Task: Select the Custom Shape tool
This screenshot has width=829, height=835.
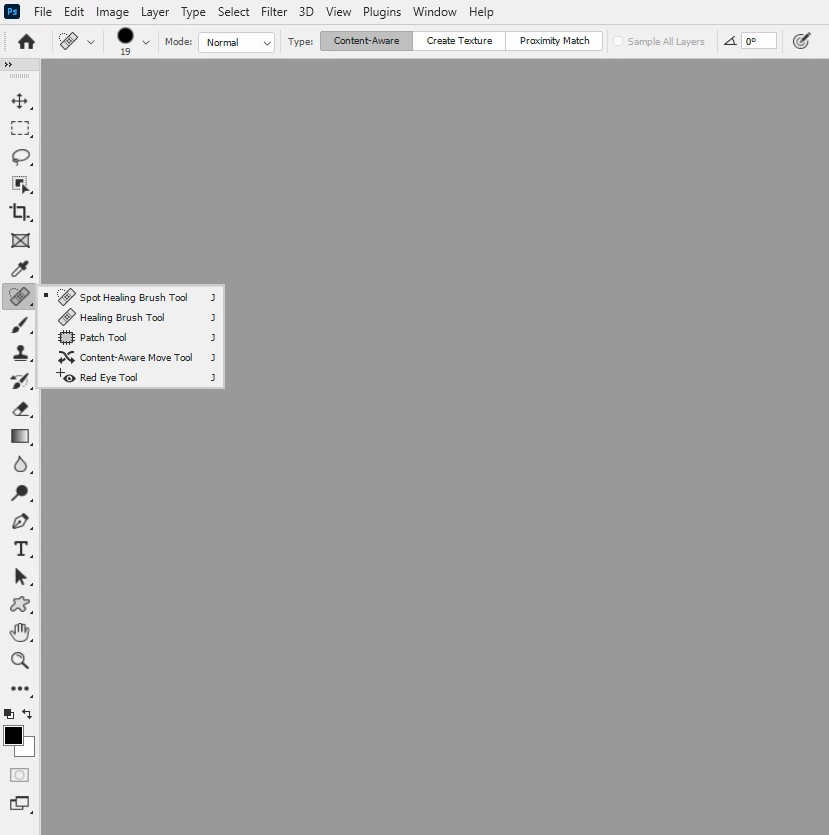Action: click(x=20, y=604)
